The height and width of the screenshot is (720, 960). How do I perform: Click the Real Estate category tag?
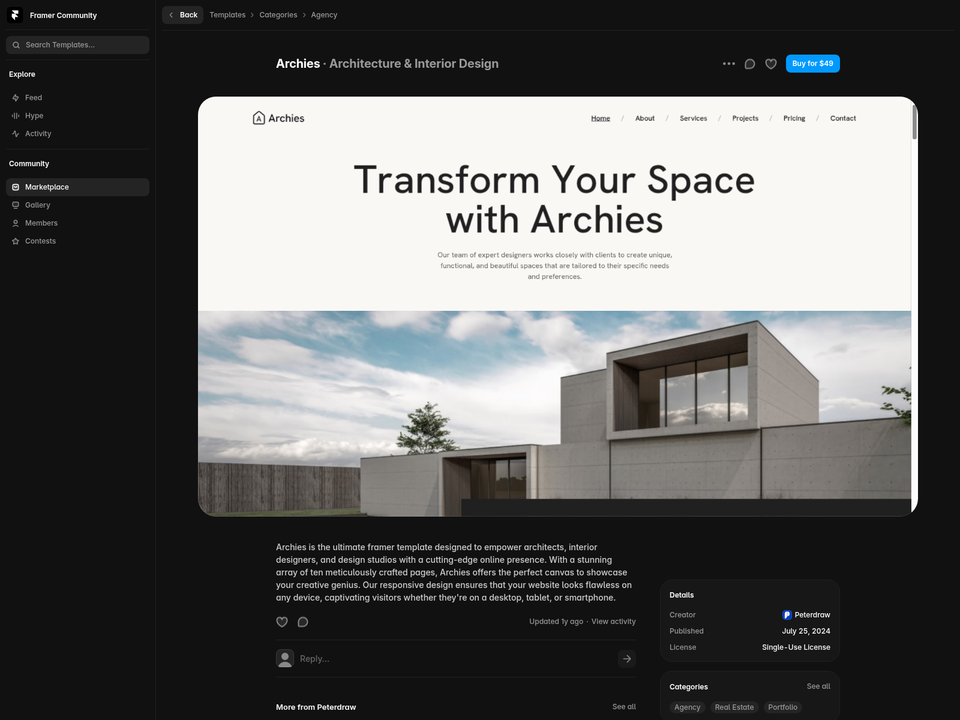coord(734,707)
